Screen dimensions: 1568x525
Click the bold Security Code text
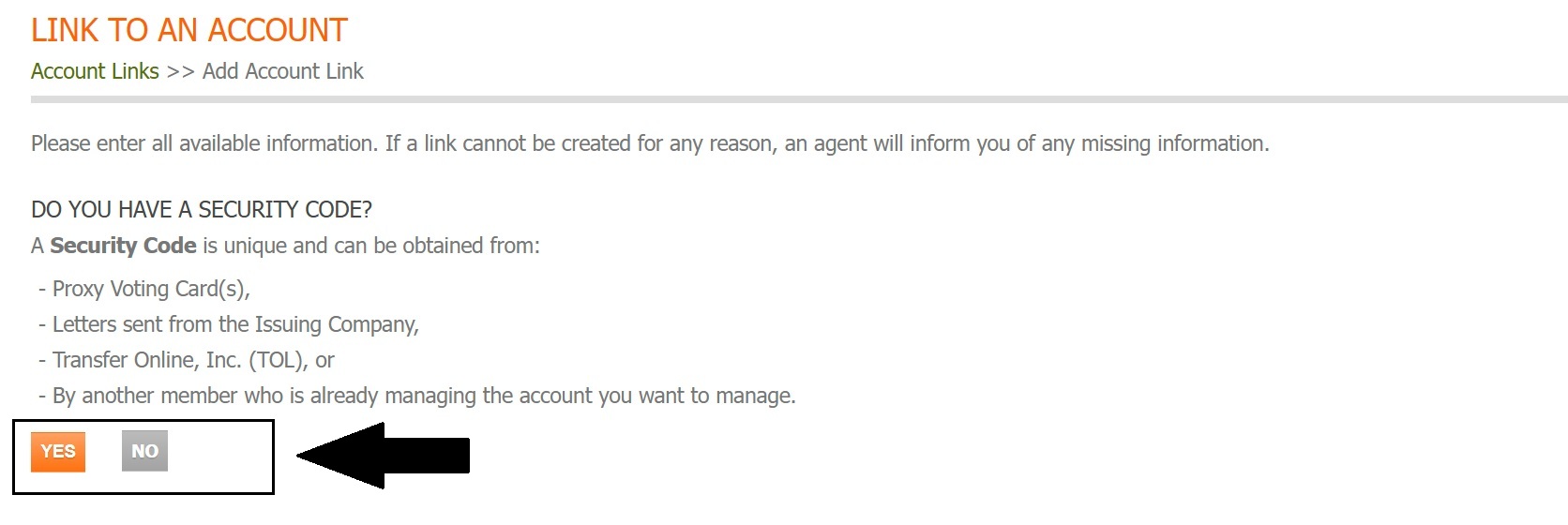[123, 246]
